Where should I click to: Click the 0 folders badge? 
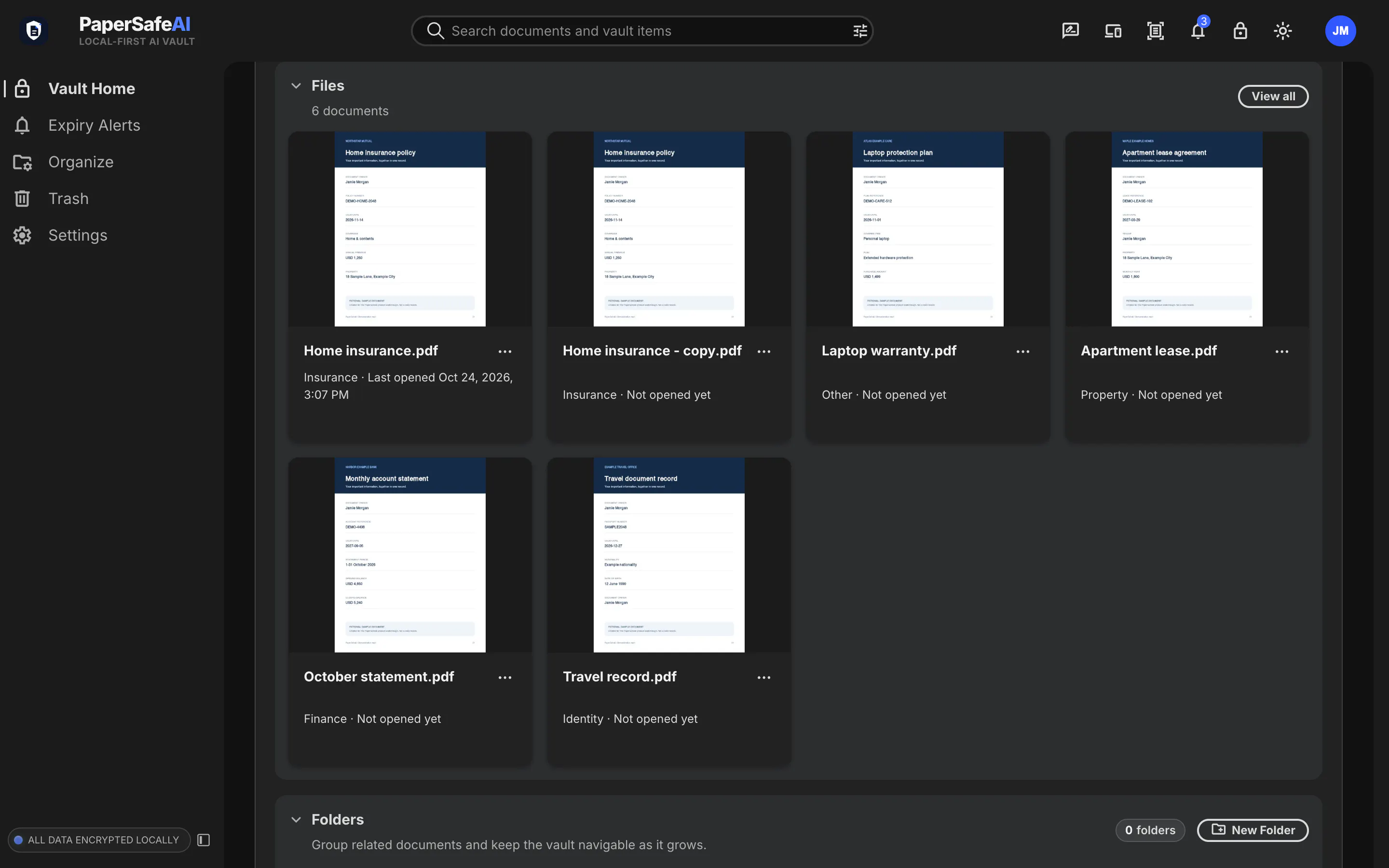[1150, 830]
